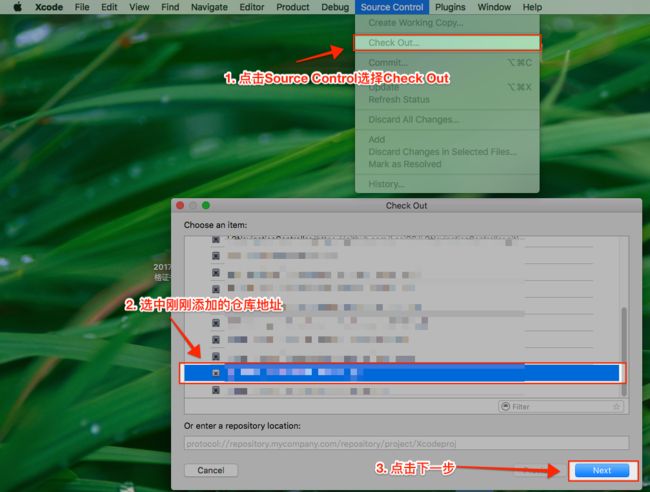Click the repository list vertical scrollbar
This screenshot has width=650, height=492.
pyautogui.click(x=624, y=351)
